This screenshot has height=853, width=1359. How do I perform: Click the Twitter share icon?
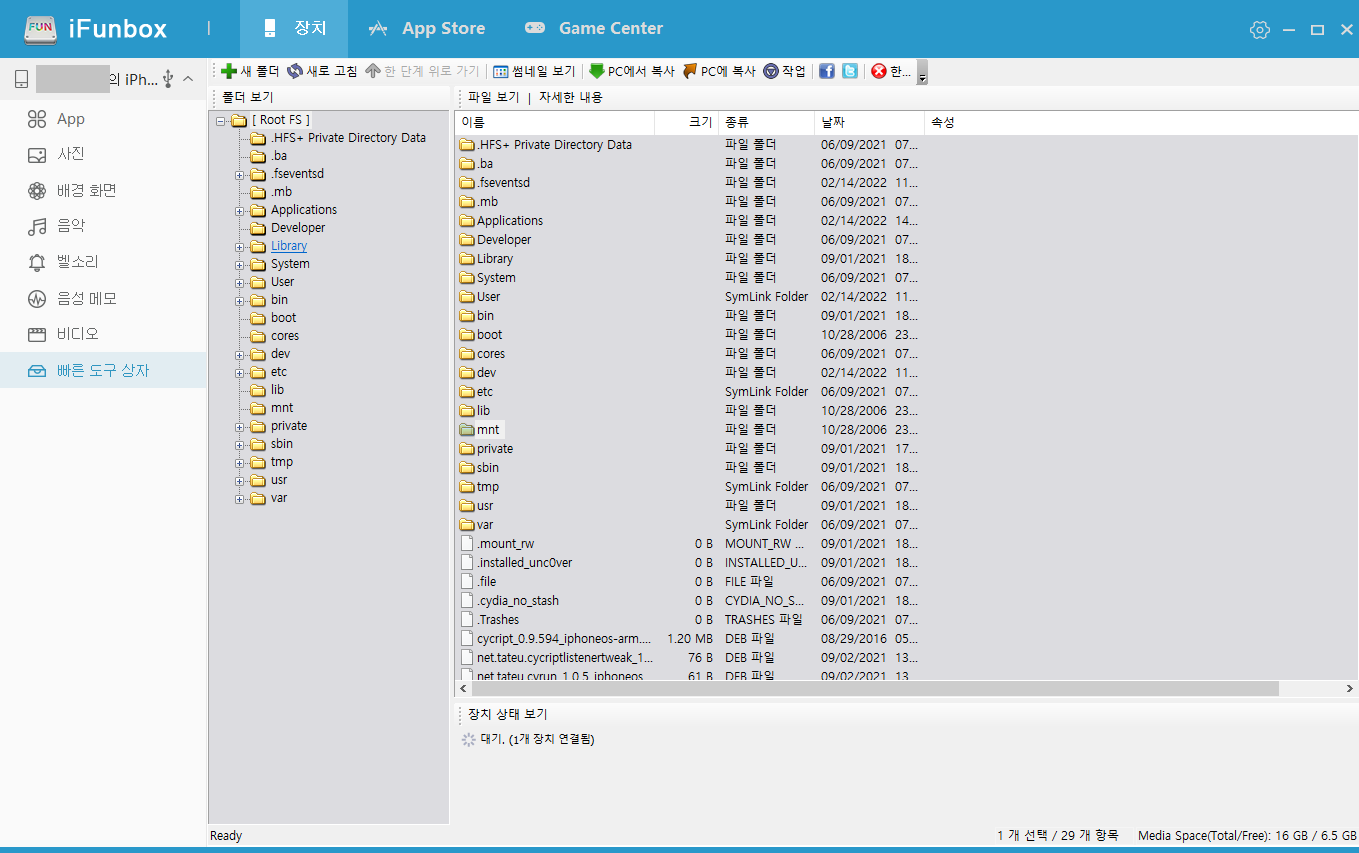coord(849,71)
